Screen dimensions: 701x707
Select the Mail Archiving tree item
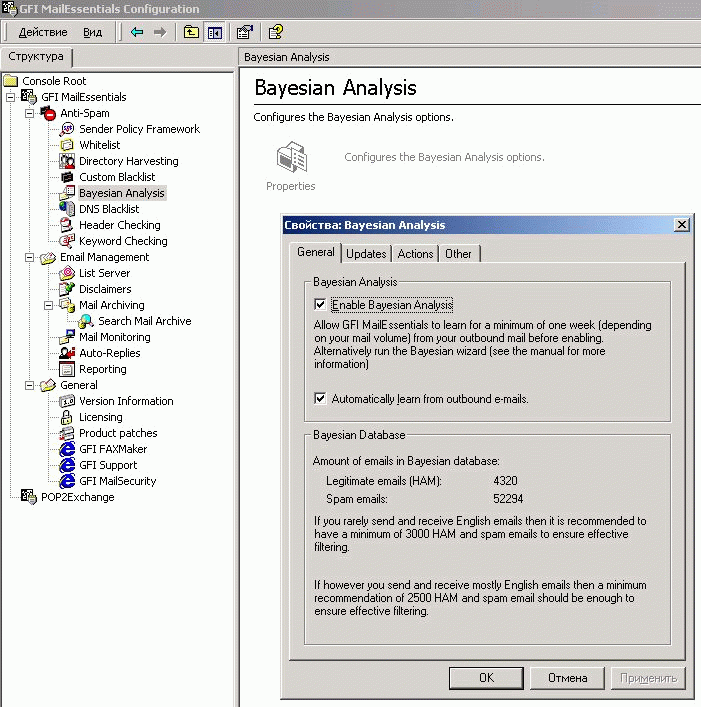click(112, 305)
